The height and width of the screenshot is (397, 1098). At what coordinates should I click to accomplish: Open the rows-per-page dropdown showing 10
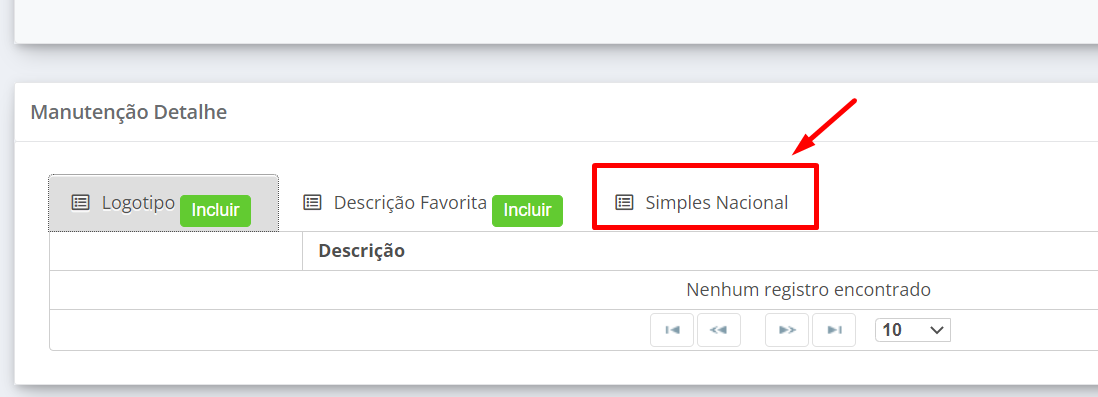click(912, 330)
